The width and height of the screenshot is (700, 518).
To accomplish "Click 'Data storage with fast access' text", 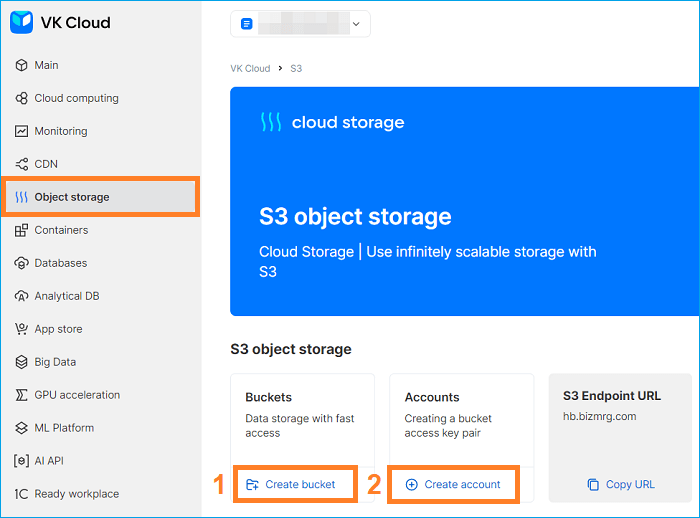I will click(x=300, y=426).
